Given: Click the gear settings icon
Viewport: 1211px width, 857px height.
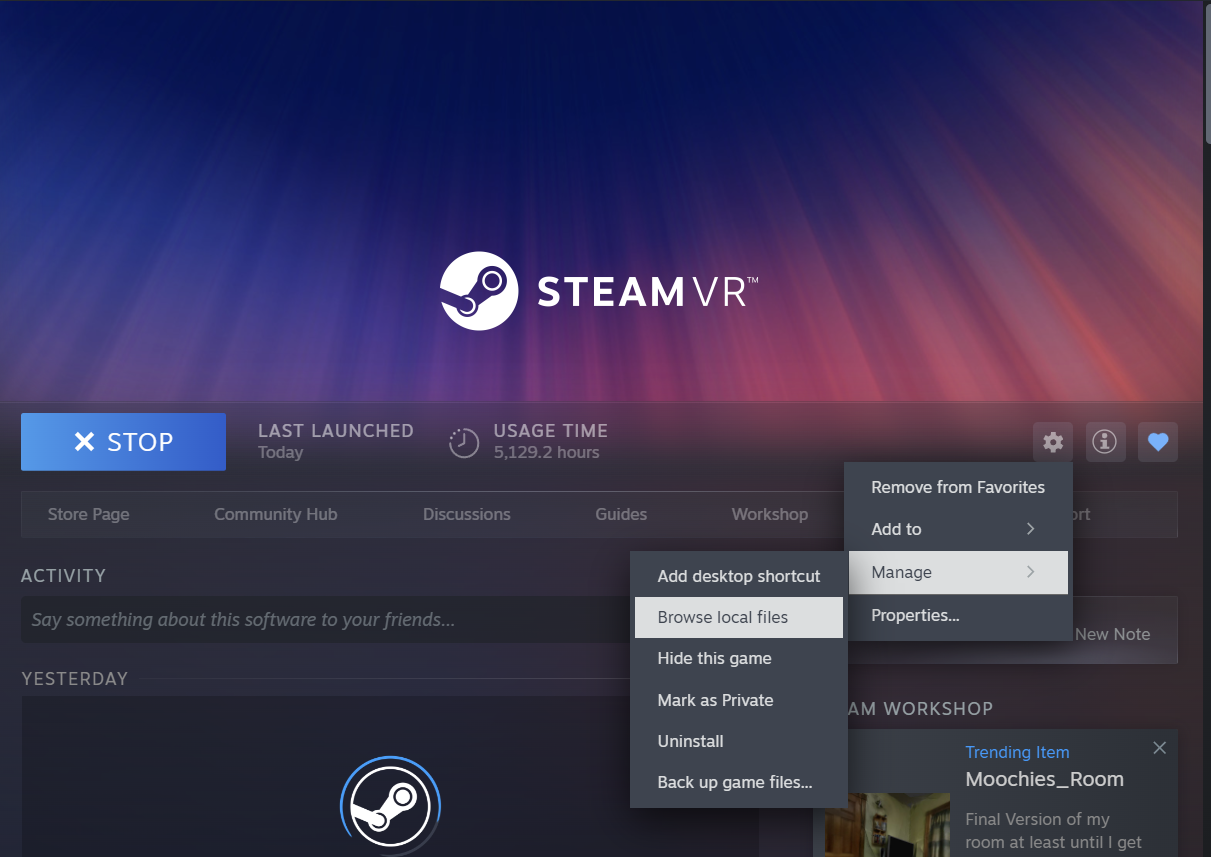Looking at the screenshot, I should 1053,442.
